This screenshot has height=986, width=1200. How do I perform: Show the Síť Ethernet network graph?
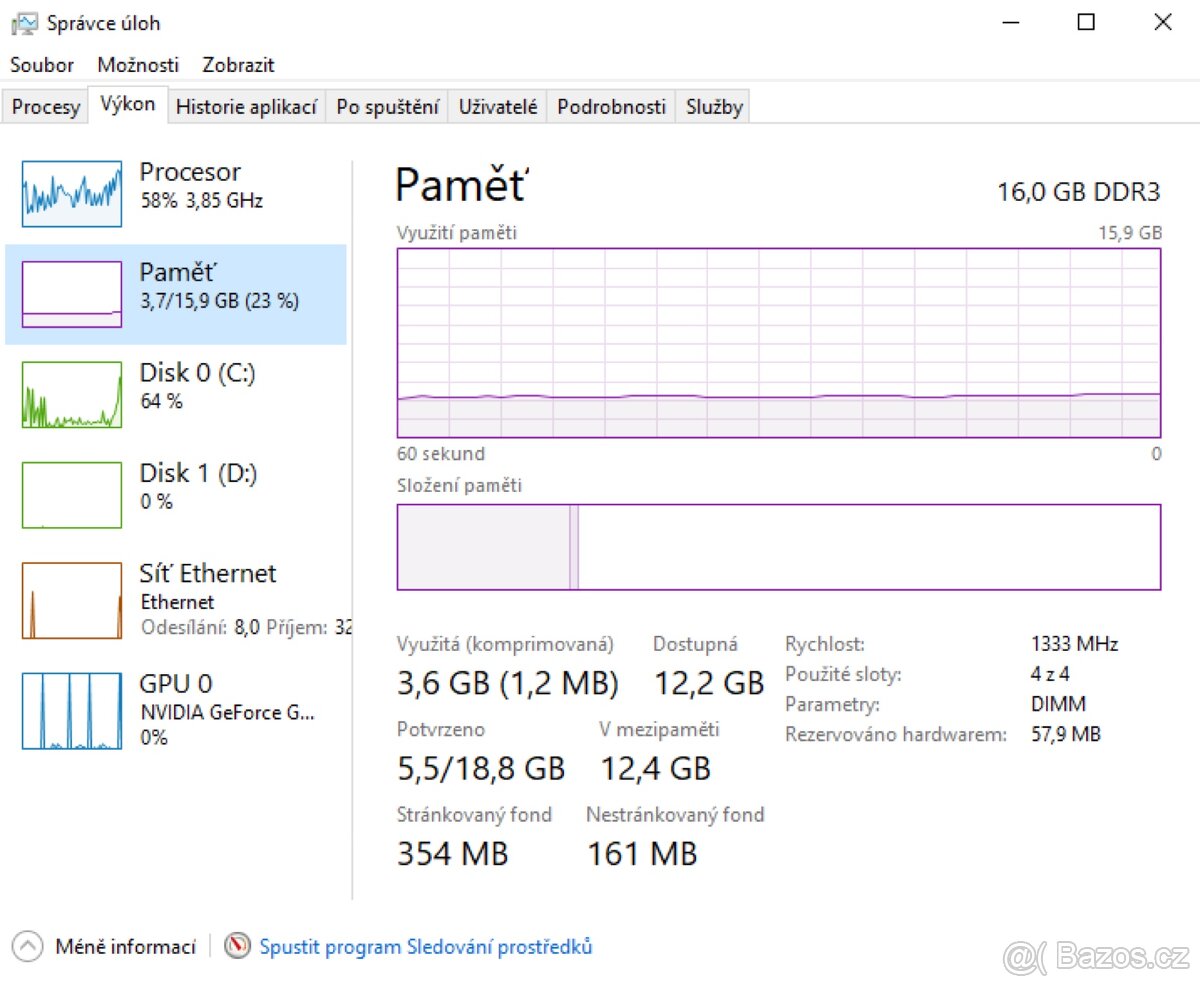click(x=72, y=600)
